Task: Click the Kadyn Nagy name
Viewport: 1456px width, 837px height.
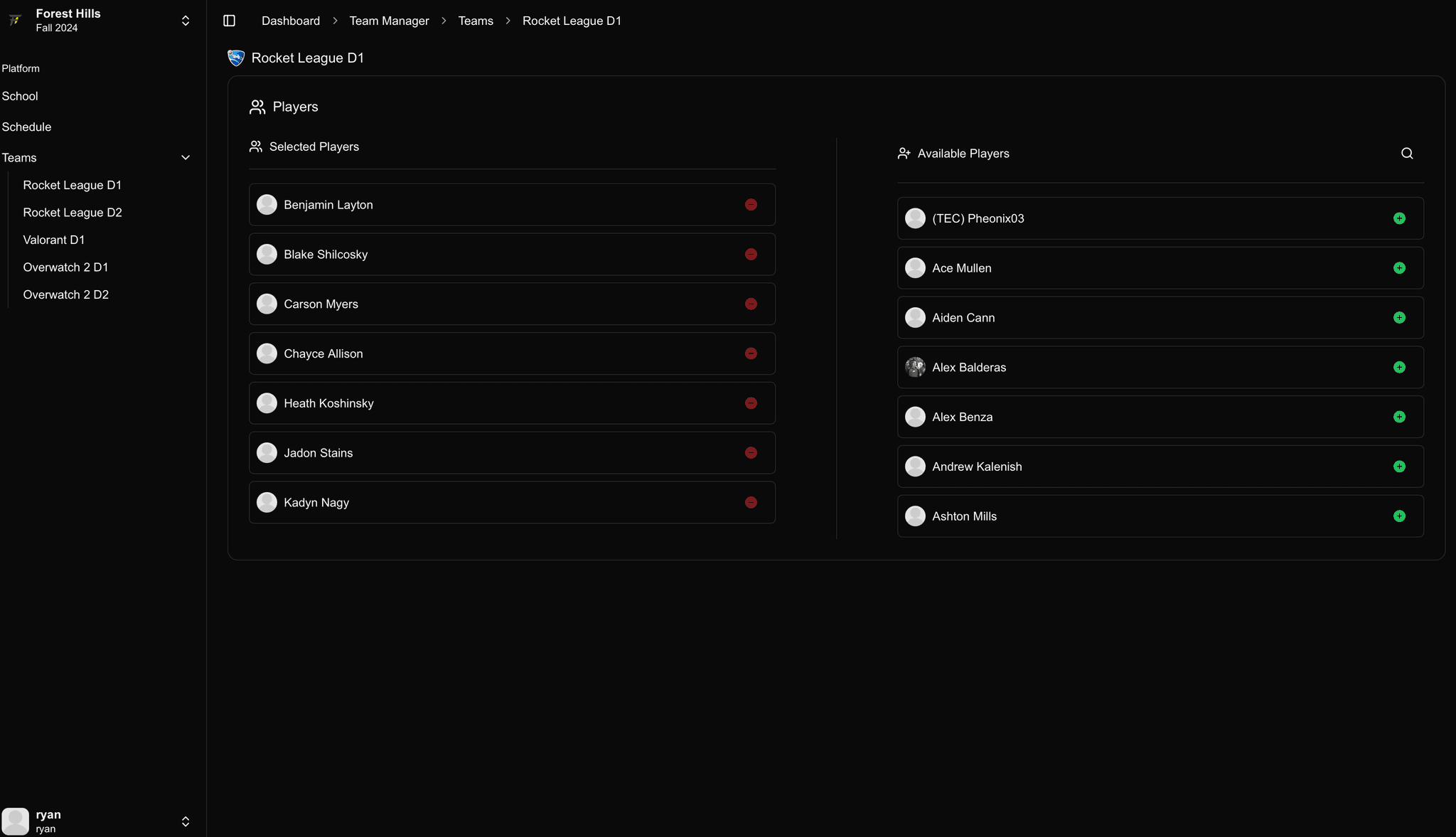Action: (x=316, y=503)
